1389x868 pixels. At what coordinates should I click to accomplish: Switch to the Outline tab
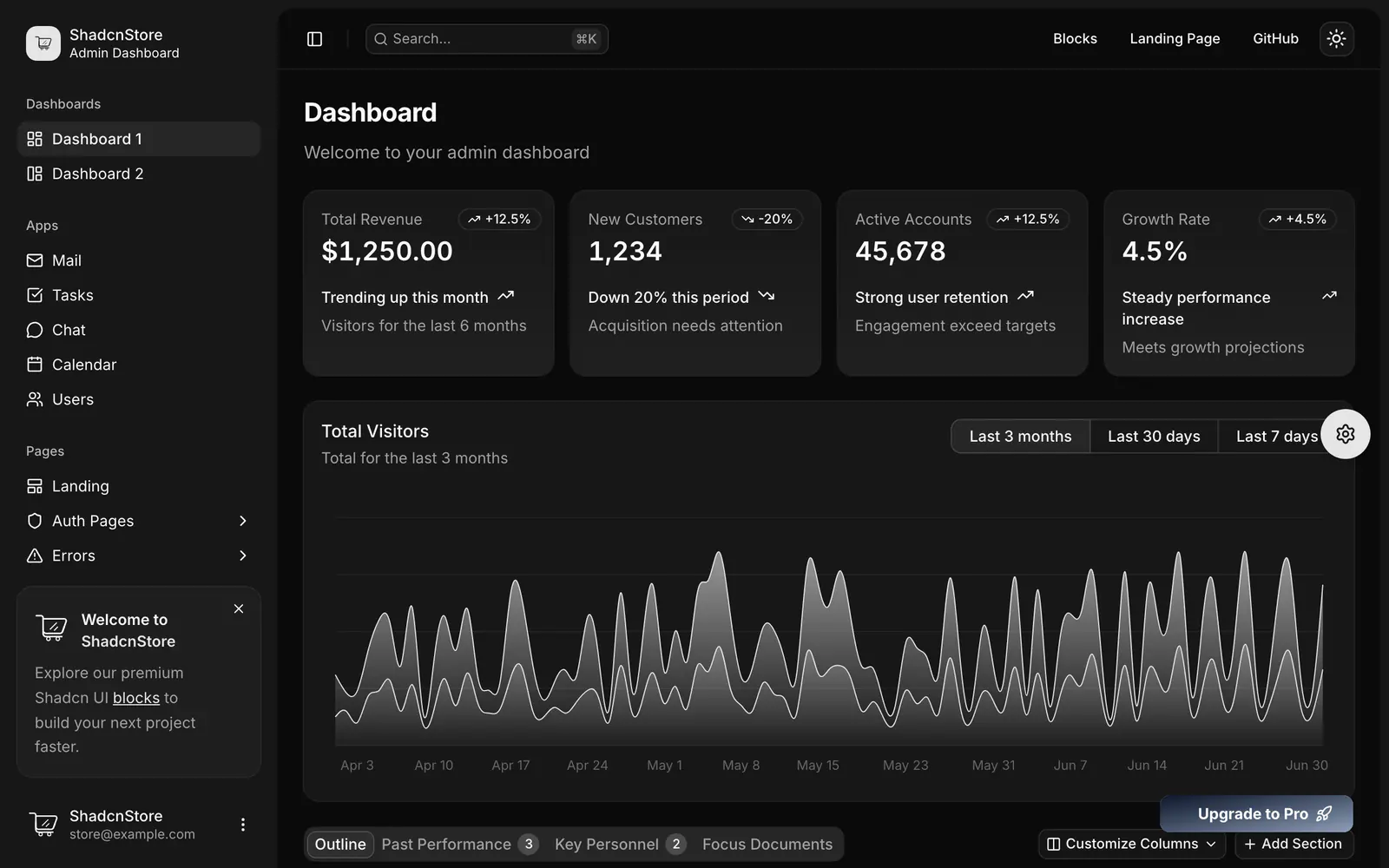coord(340,845)
